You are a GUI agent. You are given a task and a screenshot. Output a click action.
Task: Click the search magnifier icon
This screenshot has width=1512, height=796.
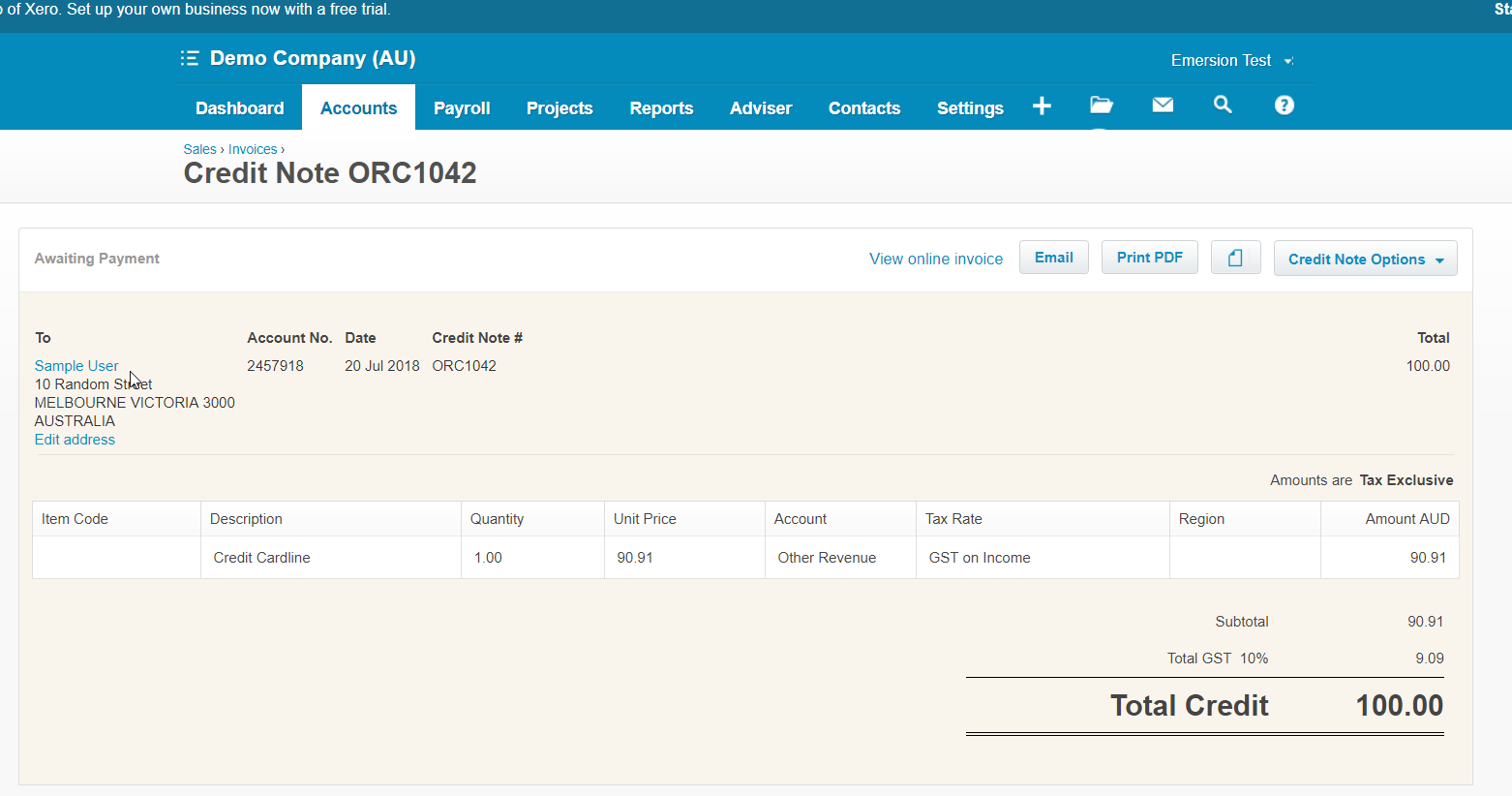pyautogui.click(x=1223, y=106)
